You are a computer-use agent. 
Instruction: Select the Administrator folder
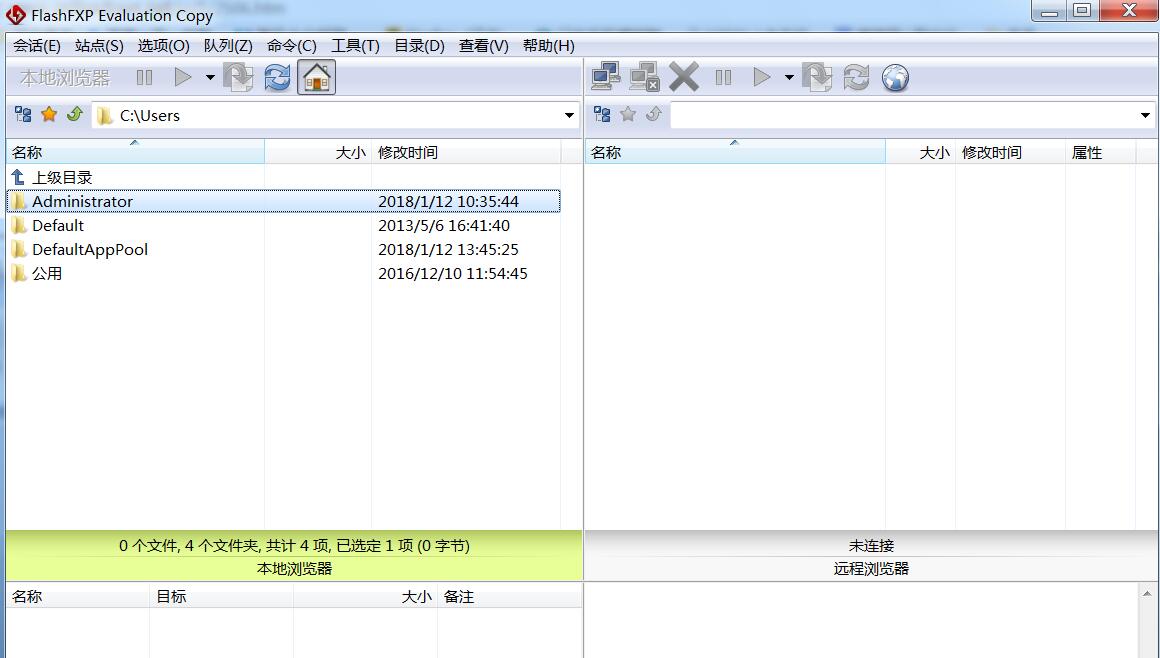click(283, 201)
